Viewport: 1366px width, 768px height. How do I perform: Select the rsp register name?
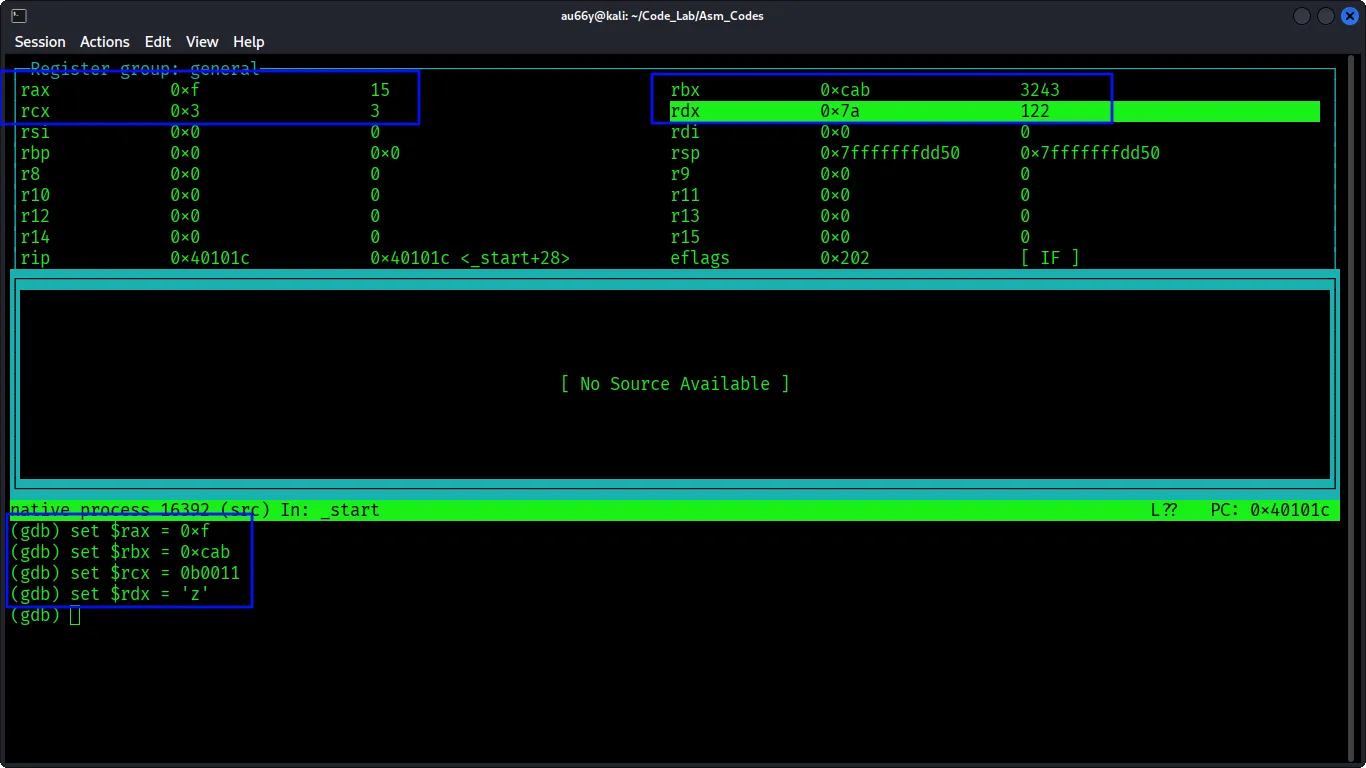tap(685, 153)
